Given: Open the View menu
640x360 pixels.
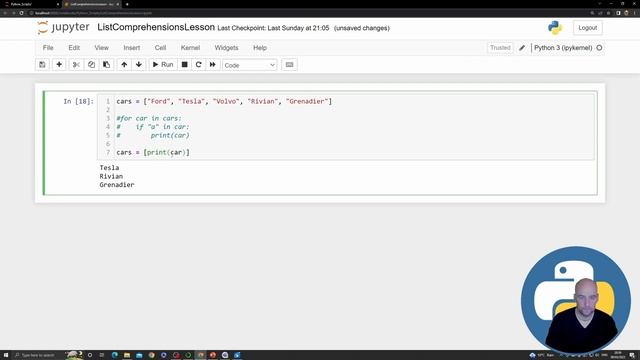Looking at the screenshot, I should click(102, 48).
